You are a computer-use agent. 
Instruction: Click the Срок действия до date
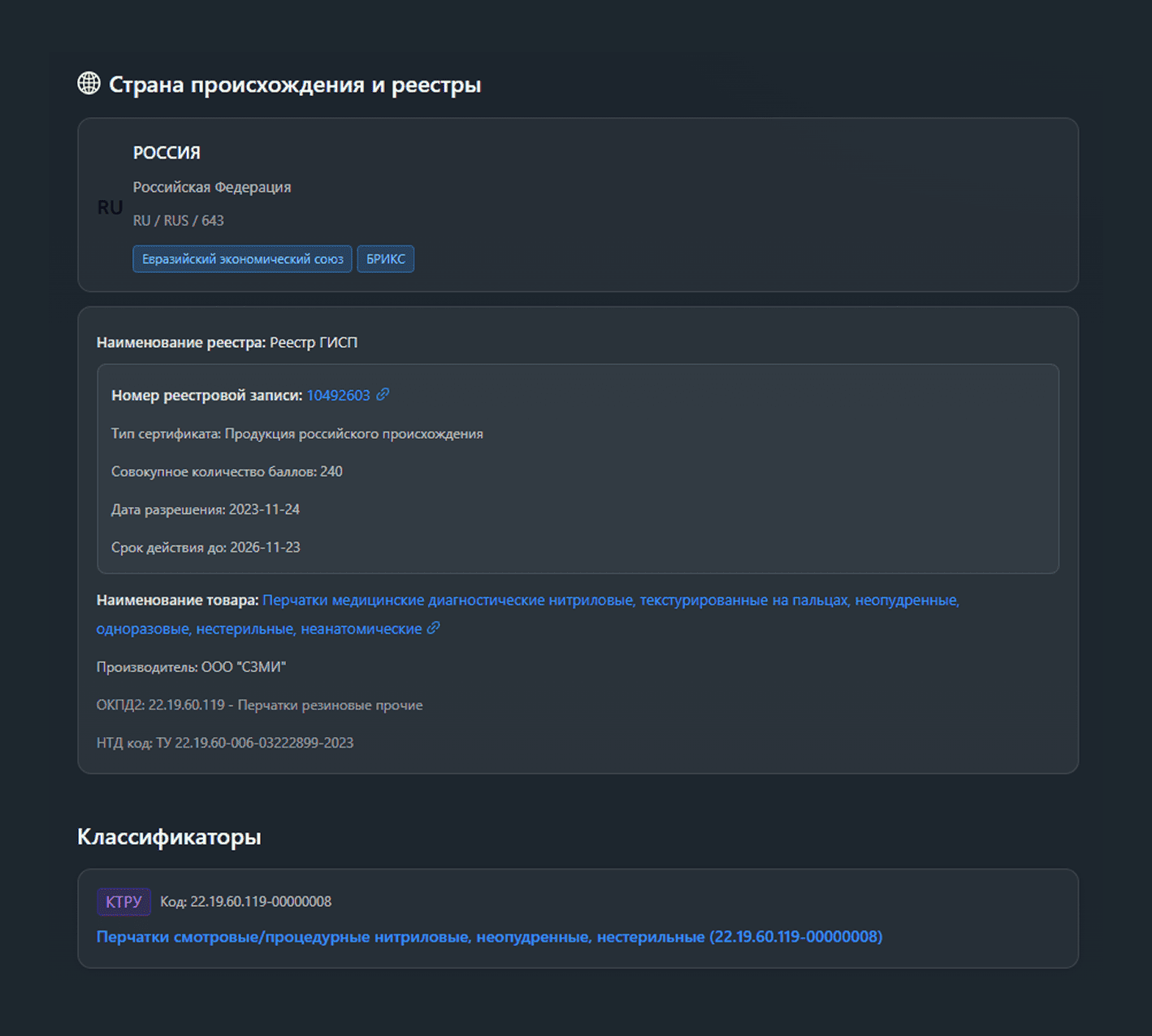[206, 548]
